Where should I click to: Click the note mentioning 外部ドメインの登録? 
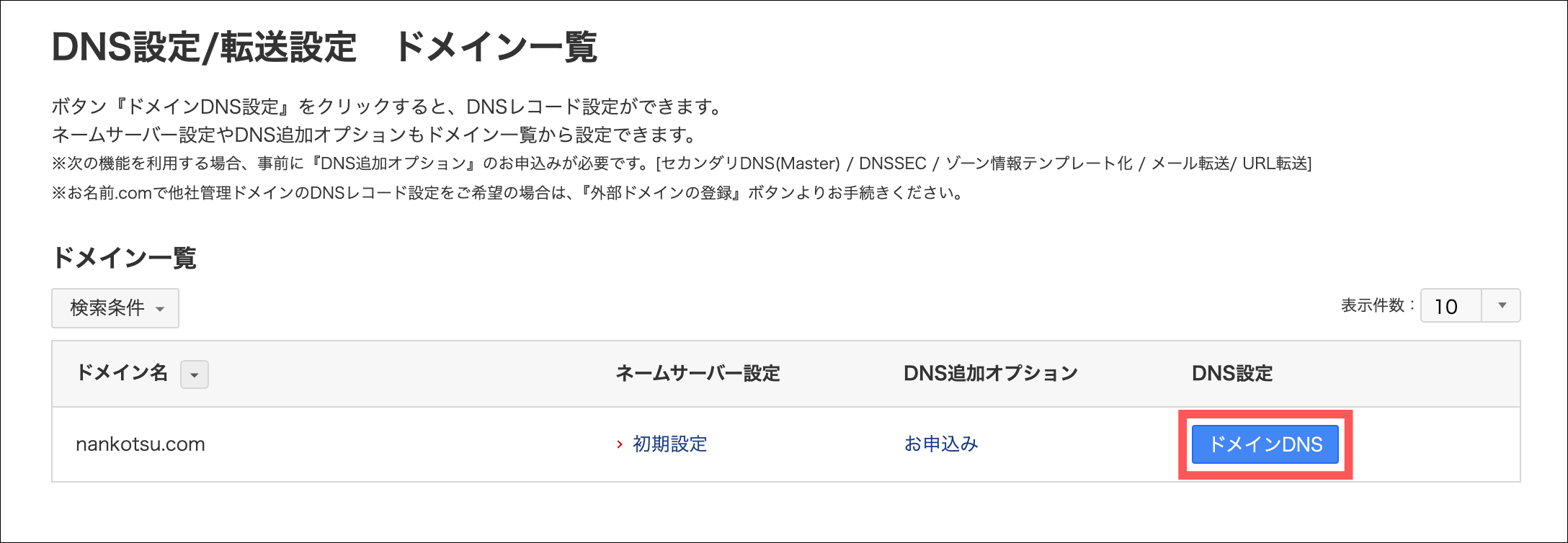coord(507,193)
